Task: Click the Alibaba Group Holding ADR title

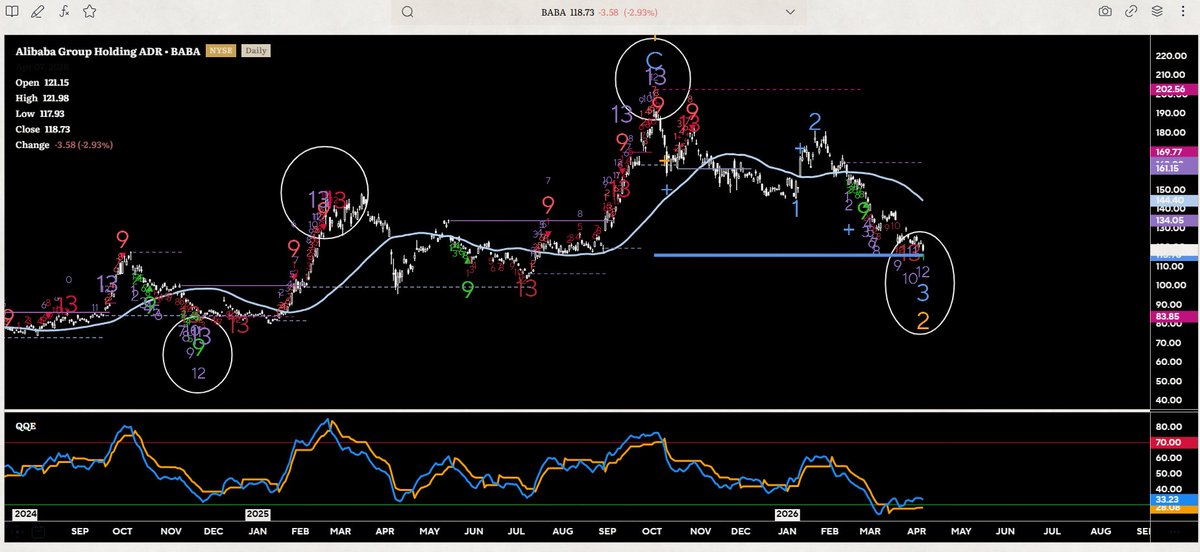Action: tap(108, 50)
